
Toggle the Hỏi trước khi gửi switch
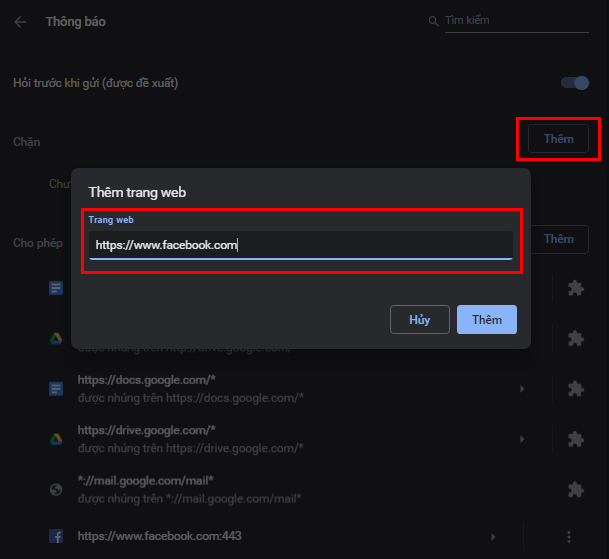(x=575, y=83)
